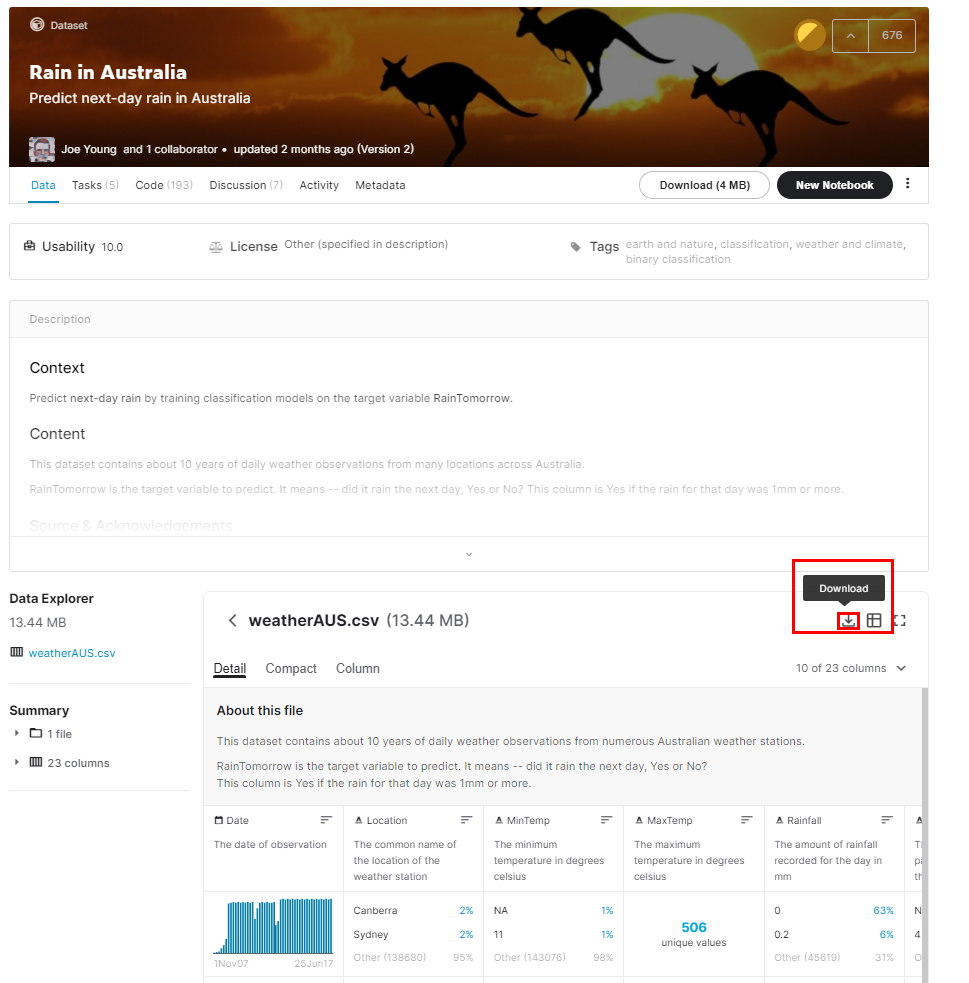The height and width of the screenshot is (983, 969).
Task: Click the binary classification tag
Action: pyautogui.click(x=678, y=259)
